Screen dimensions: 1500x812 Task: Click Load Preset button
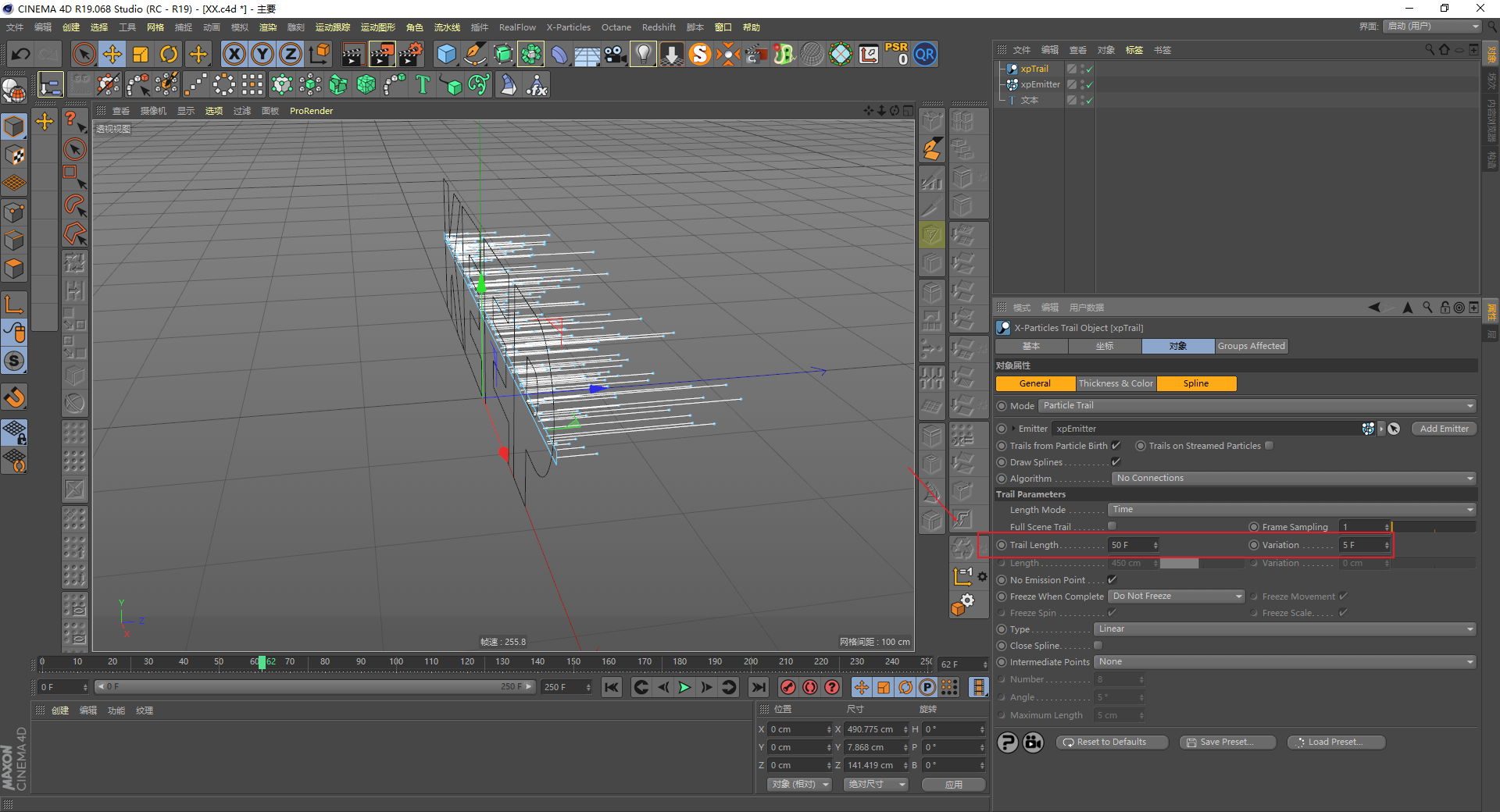[x=1336, y=742]
